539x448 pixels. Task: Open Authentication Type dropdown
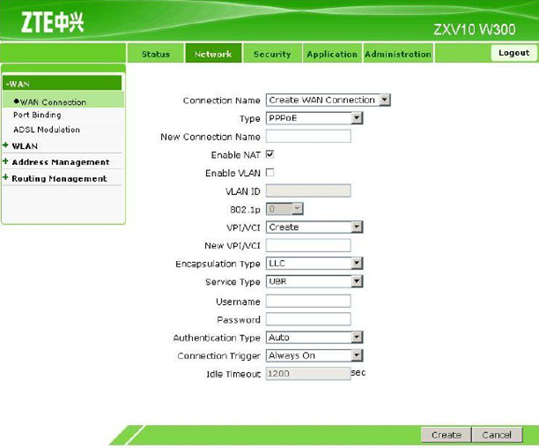coord(314,337)
